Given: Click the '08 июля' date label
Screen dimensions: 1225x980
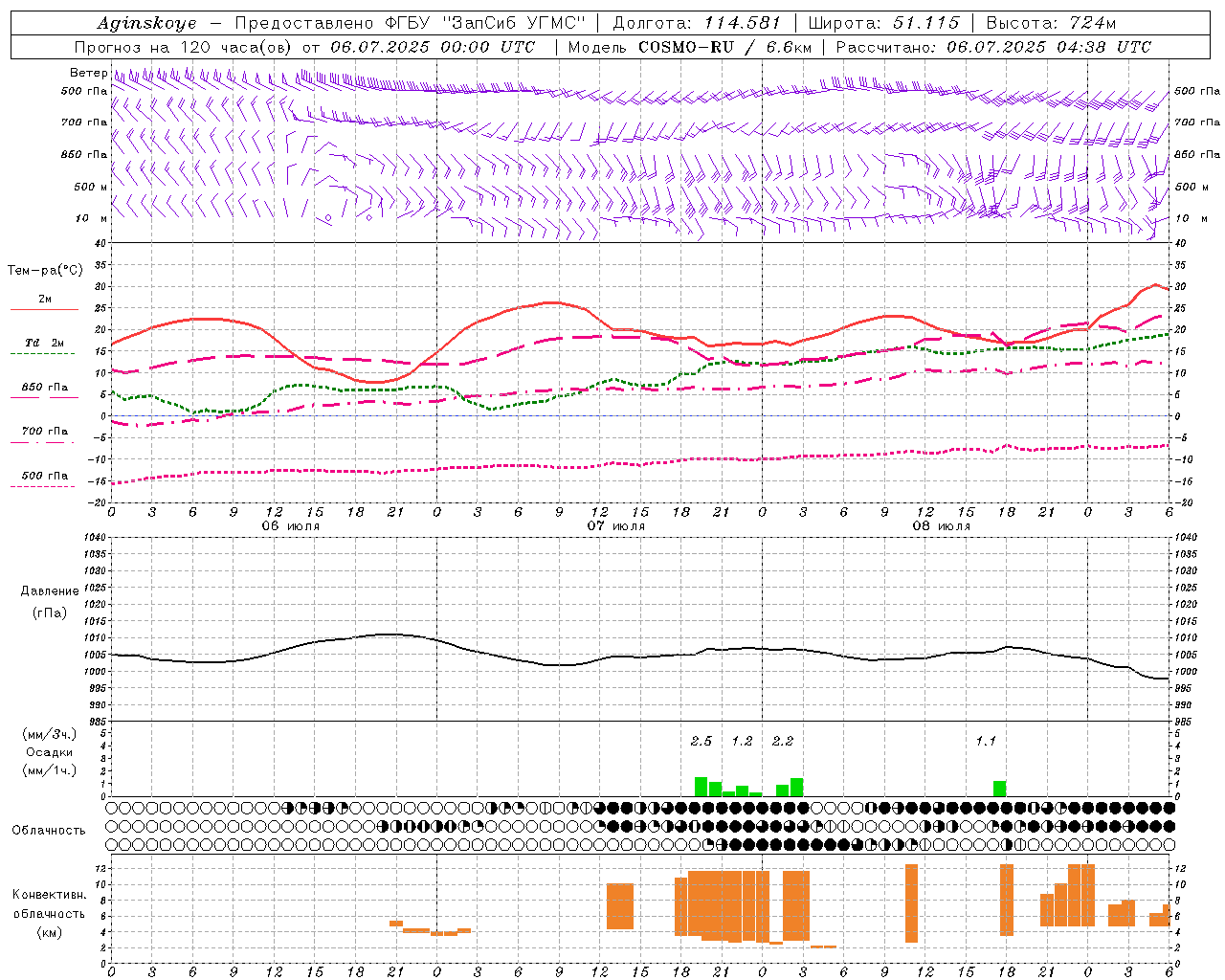Looking at the screenshot, I should coord(942,526).
